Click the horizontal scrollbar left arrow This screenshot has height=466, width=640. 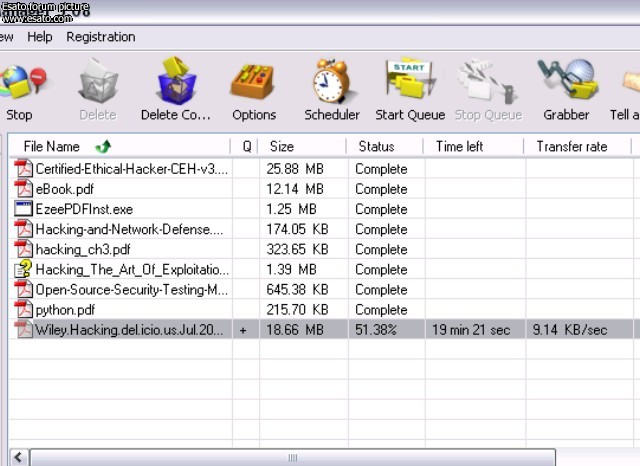point(19,457)
